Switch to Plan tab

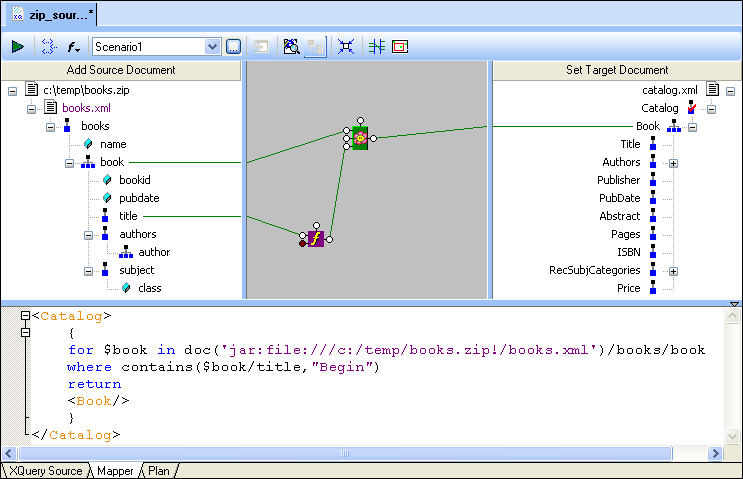point(159,471)
